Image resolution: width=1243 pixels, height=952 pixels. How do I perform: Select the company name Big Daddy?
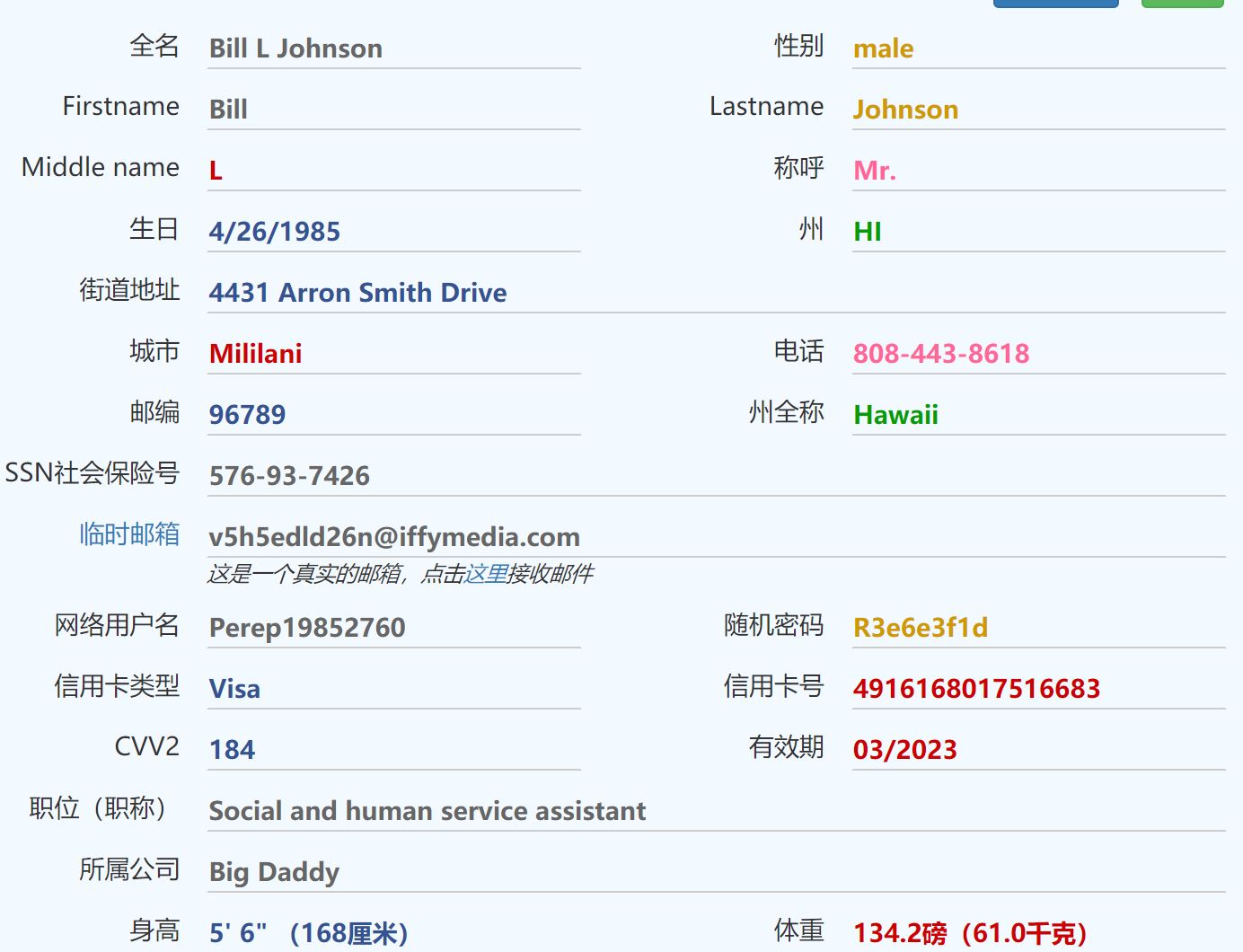click(x=274, y=872)
